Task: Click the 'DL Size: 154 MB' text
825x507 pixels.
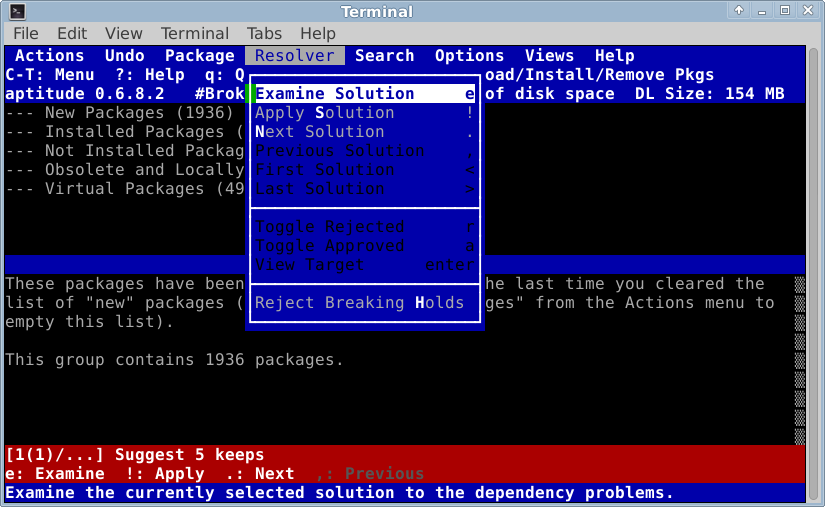Action: [709, 94]
